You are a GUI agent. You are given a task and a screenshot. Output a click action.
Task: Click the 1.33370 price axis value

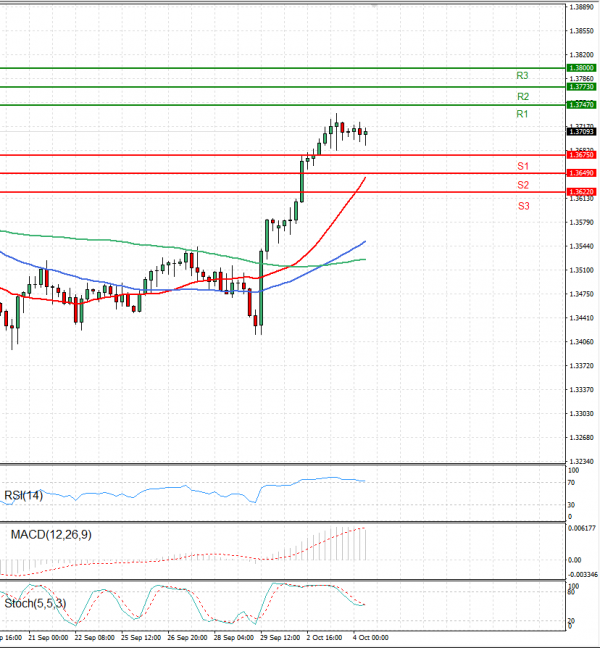click(581, 390)
